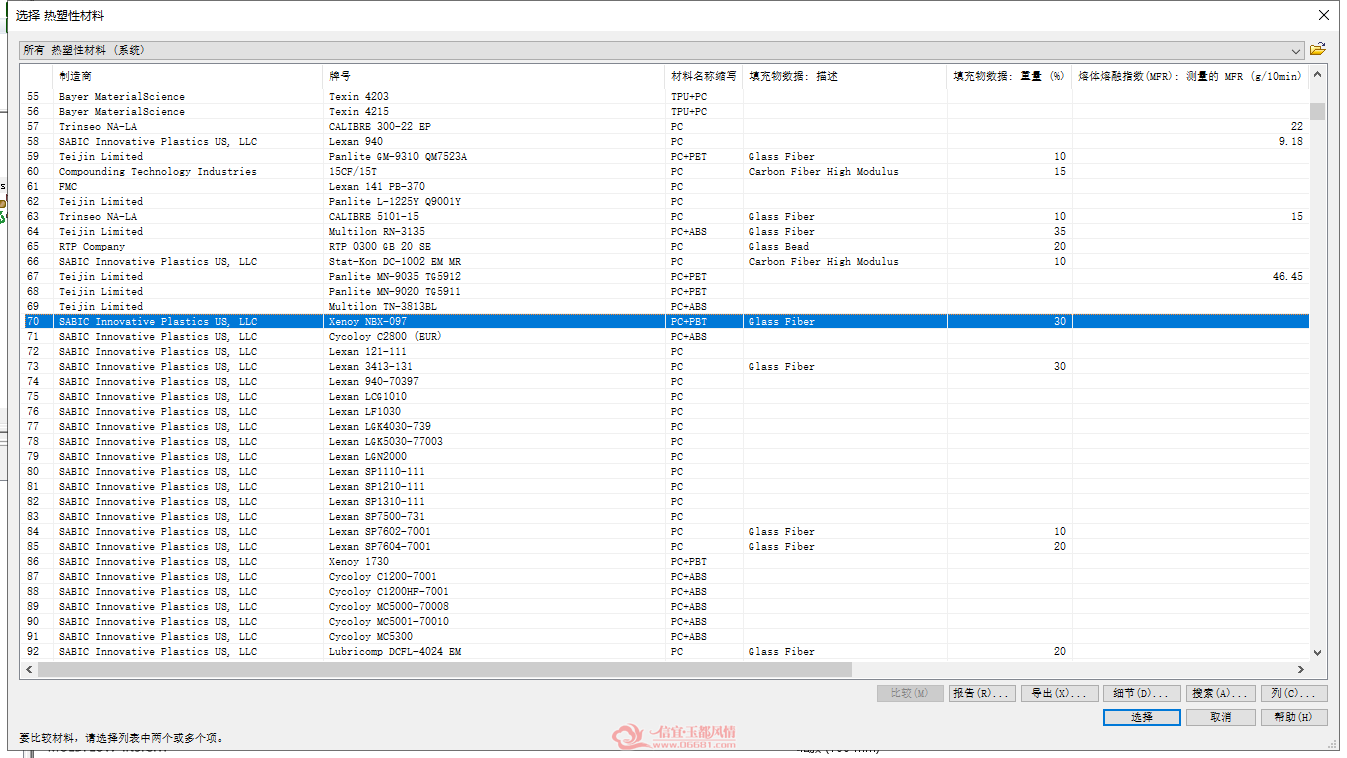Screen dimensions: 1347x758
Task: Select the Cycoloy C2800 (EUR) row
Action: [x=665, y=337]
